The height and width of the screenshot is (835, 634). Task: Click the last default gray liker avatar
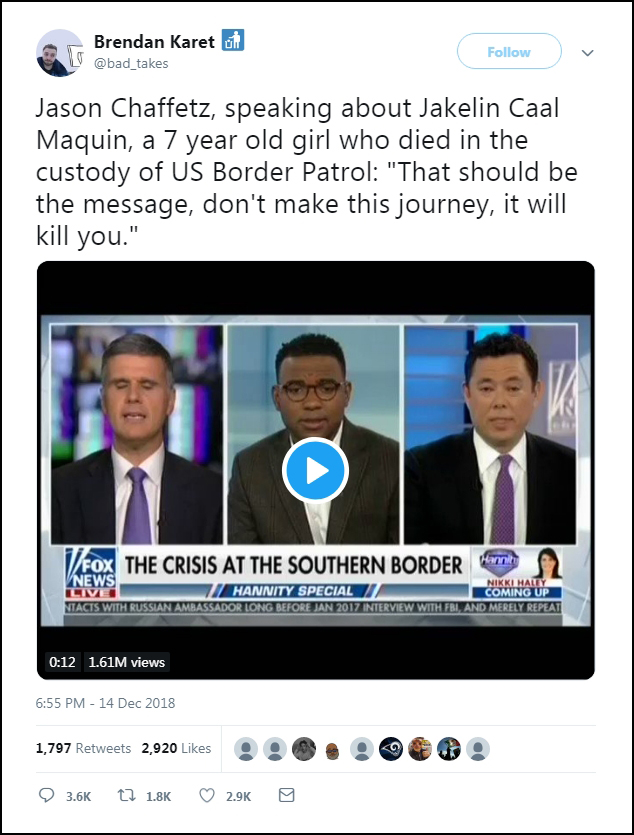pos(478,749)
